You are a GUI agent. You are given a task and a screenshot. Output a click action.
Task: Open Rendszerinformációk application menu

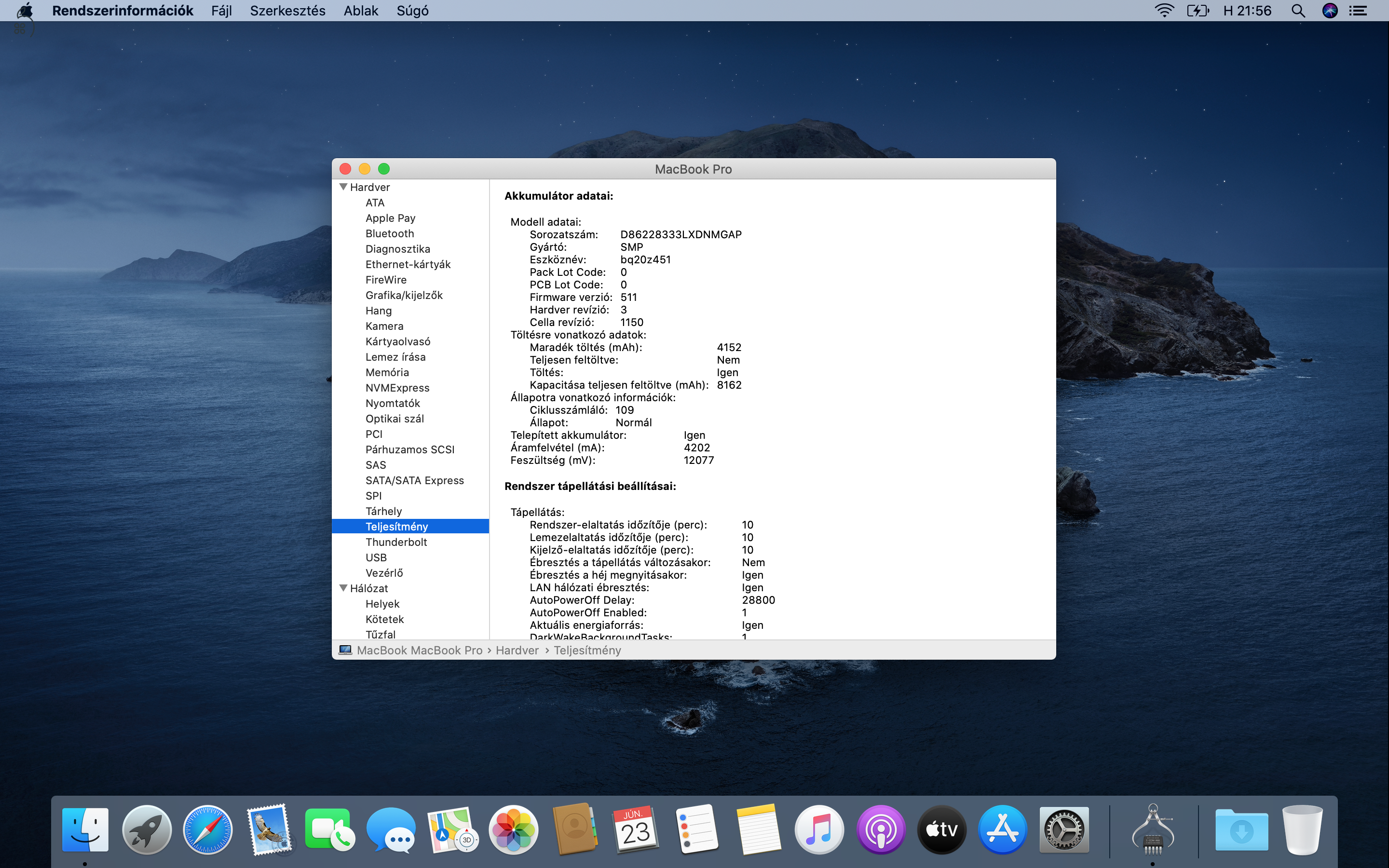[x=123, y=10]
